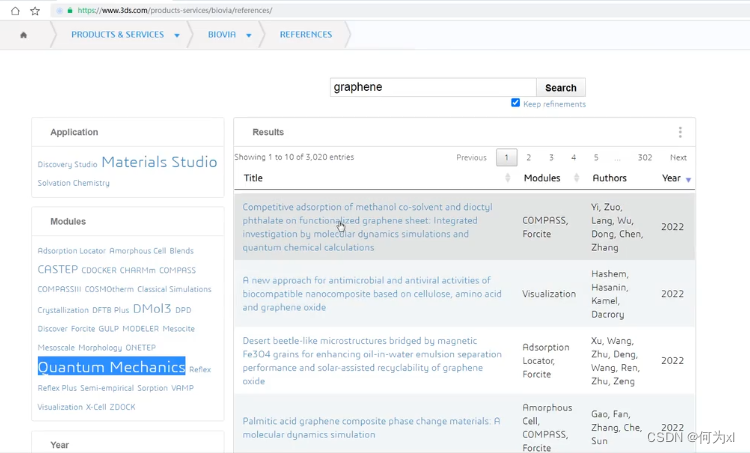Filter by MODELER module

[141, 329]
